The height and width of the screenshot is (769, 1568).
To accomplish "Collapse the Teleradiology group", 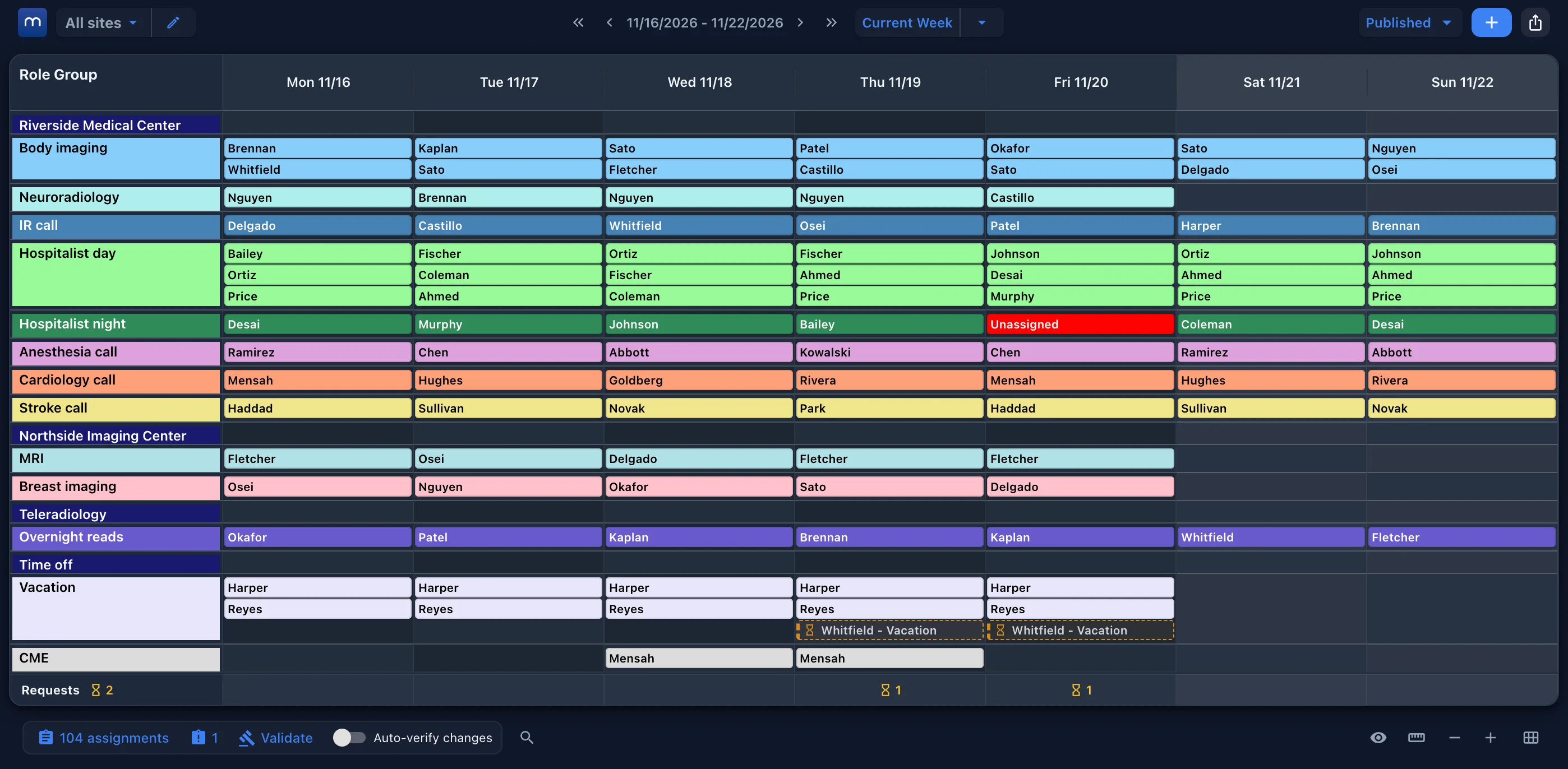I will tap(116, 514).
